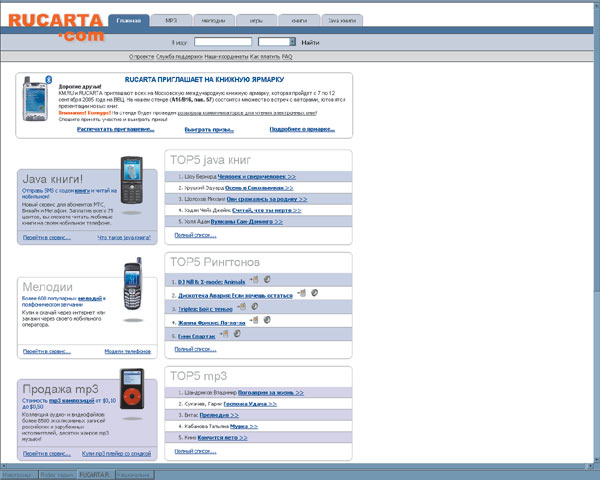Open the FAQ link
Viewport: 600px width, 480px height.
click(287, 57)
